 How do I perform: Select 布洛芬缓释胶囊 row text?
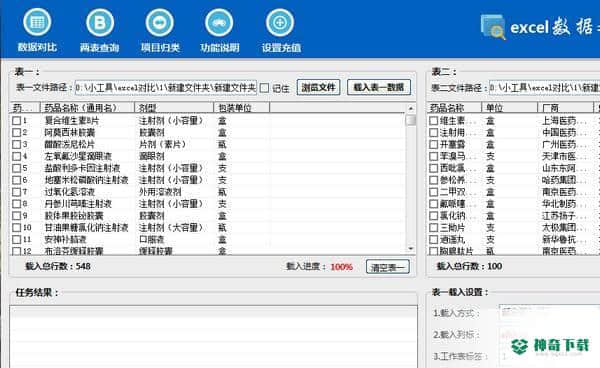[x=74, y=251]
